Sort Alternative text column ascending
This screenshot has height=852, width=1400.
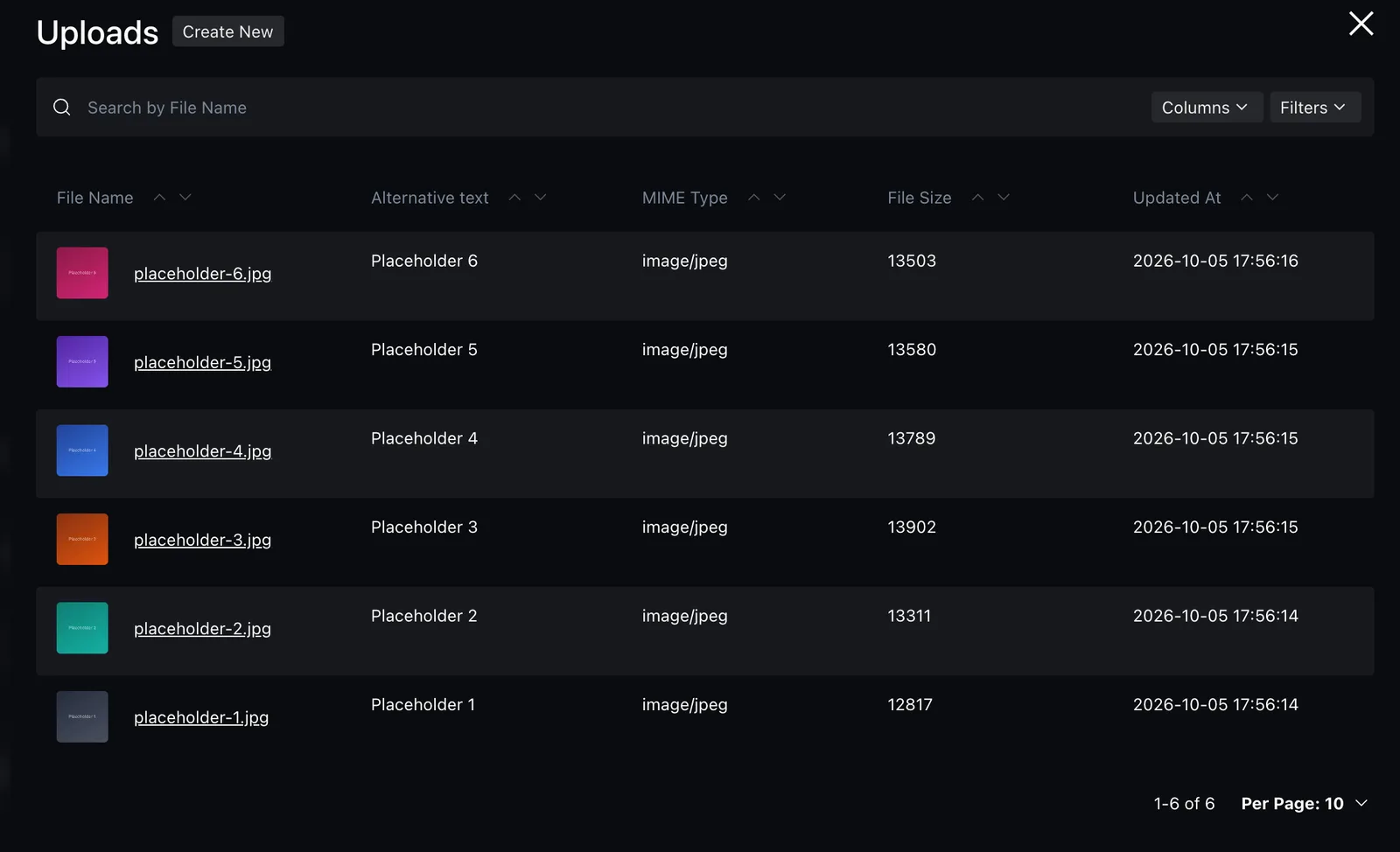pos(514,198)
